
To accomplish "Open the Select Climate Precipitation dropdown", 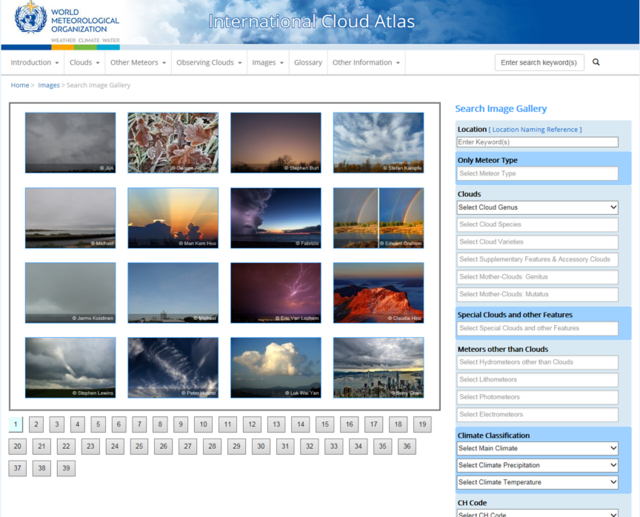I will (537, 465).
